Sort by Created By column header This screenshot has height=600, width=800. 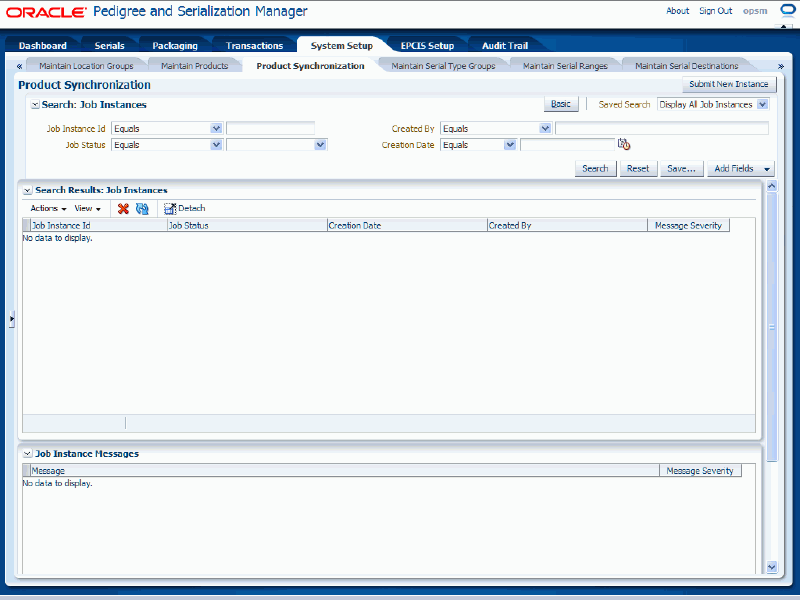tap(567, 226)
